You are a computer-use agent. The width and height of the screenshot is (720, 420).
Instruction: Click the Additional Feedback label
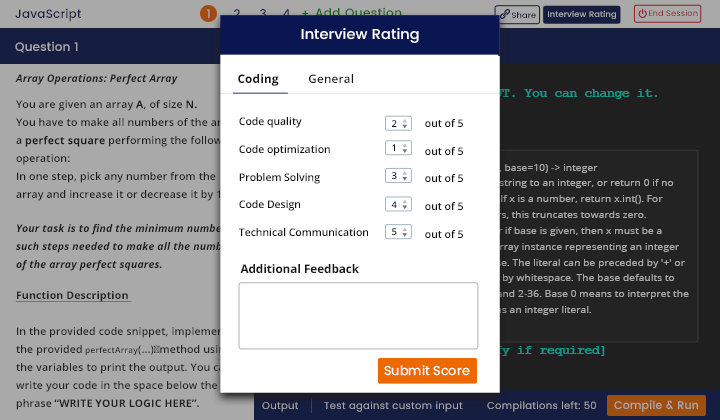tap(299, 269)
